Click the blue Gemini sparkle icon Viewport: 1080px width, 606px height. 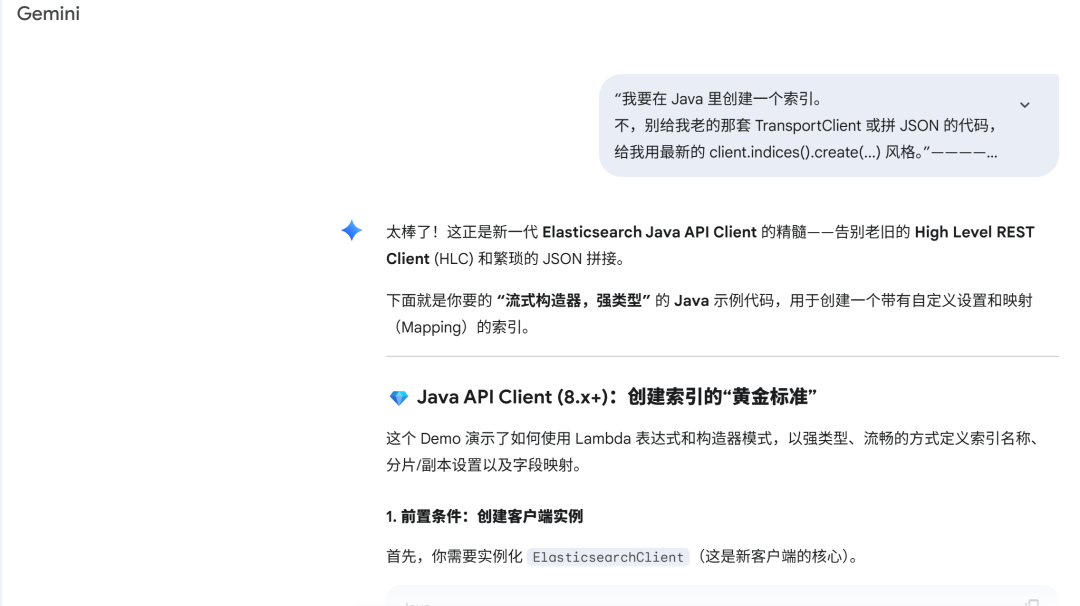point(351,230)
